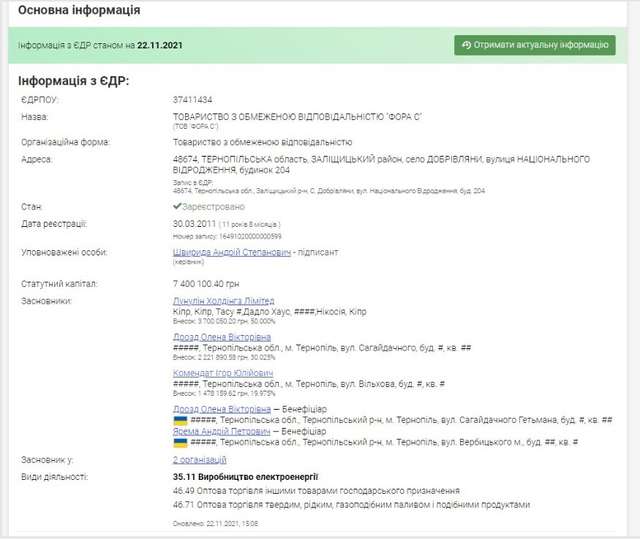The image size is (640, 540).
Task: Click the ЄДРПОУ code 37411434
Action: pyautogui.click(x=194, y=101)
